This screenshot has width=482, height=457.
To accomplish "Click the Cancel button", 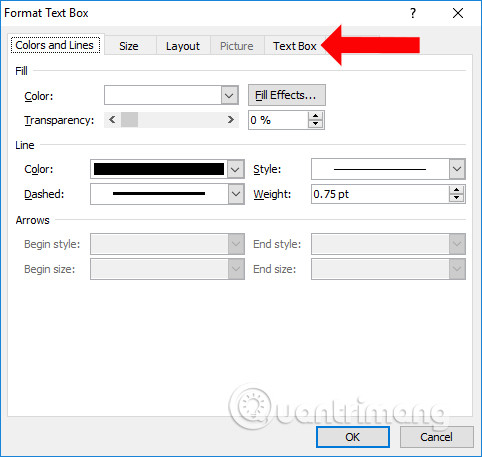I will point(436,437).
